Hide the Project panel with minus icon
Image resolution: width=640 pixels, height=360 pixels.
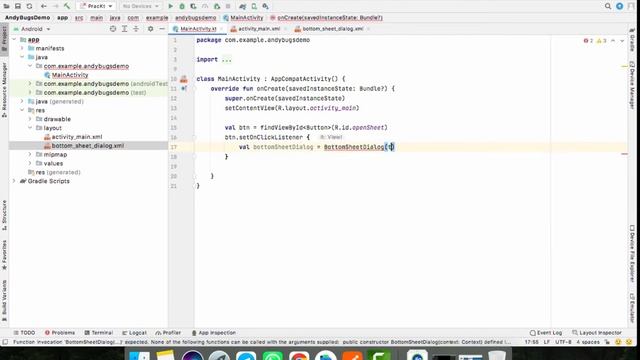[x=162, y=29]
